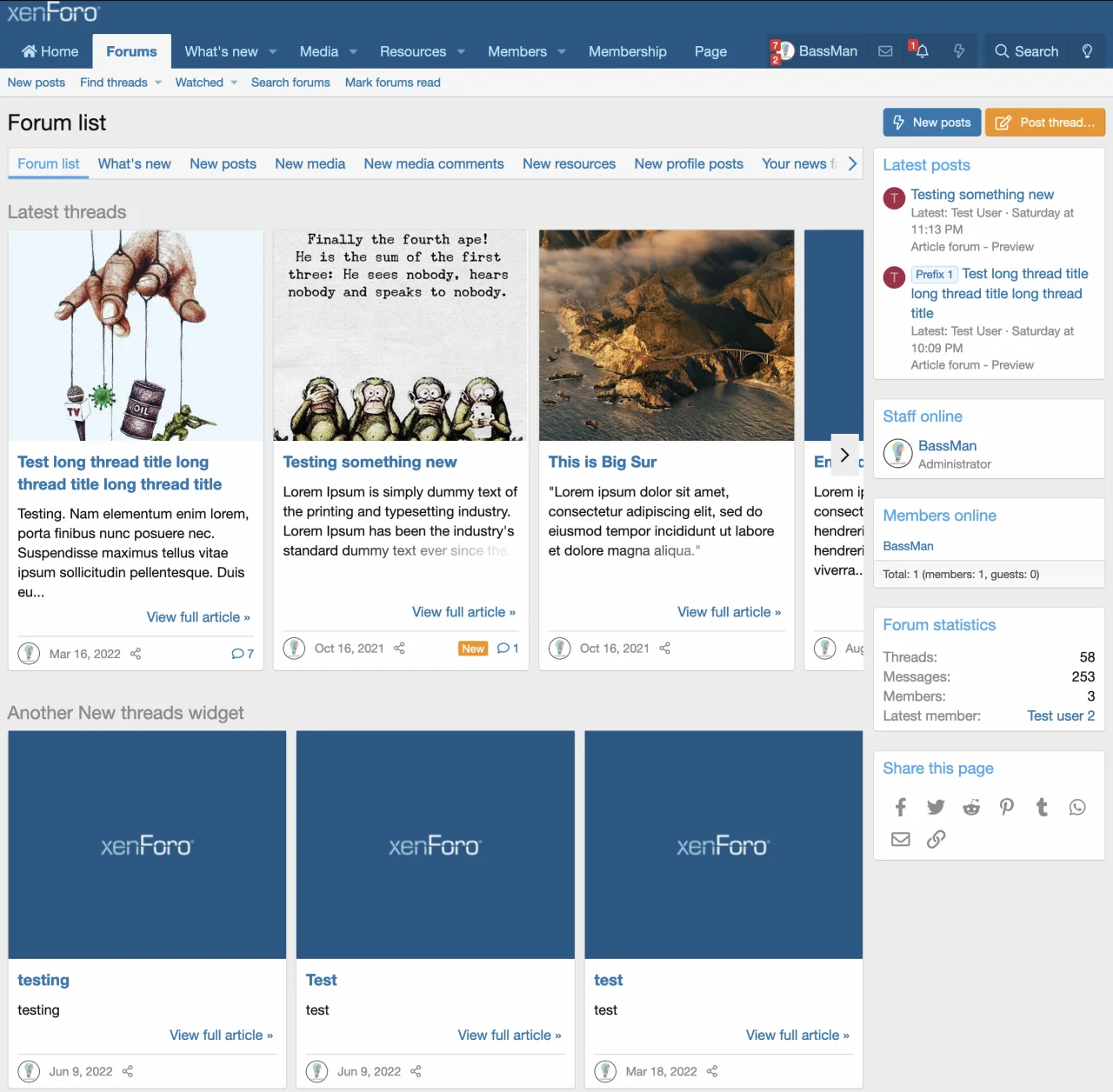Share this page via WhatsApp
Image resolution: width=1113 pixels, height=1092 pixels.
1077,808
